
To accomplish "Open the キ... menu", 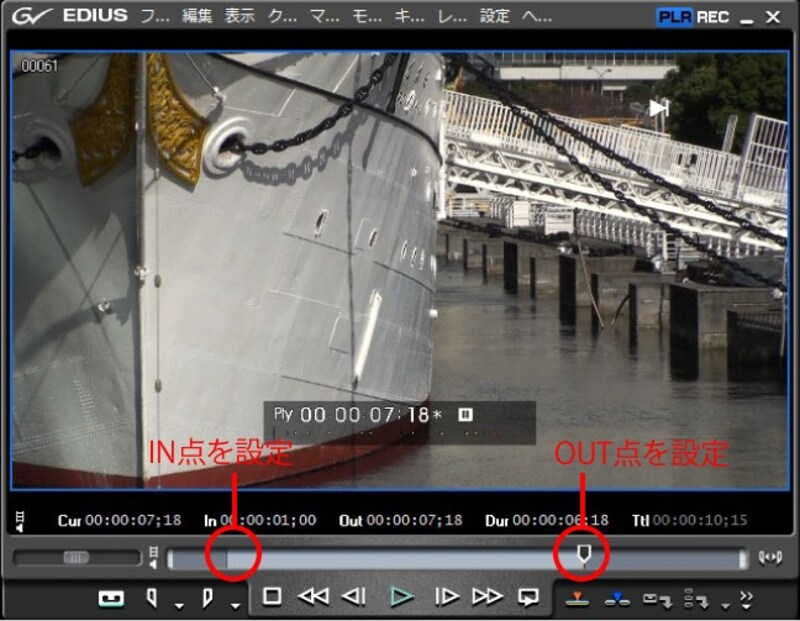I will (410, 16).
